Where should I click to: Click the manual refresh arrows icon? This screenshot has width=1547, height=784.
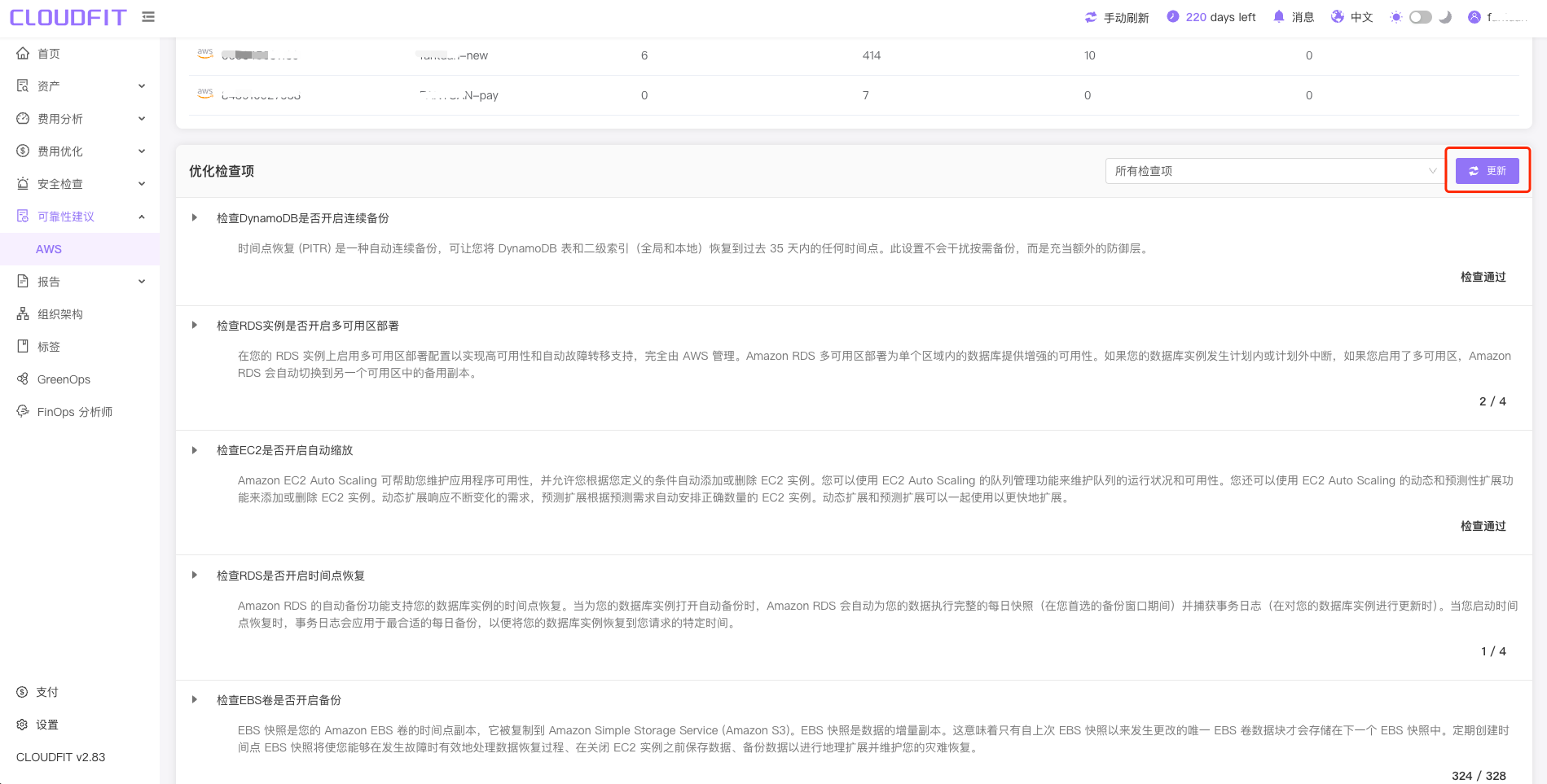pyautogui.click(x=1091, y=17)
